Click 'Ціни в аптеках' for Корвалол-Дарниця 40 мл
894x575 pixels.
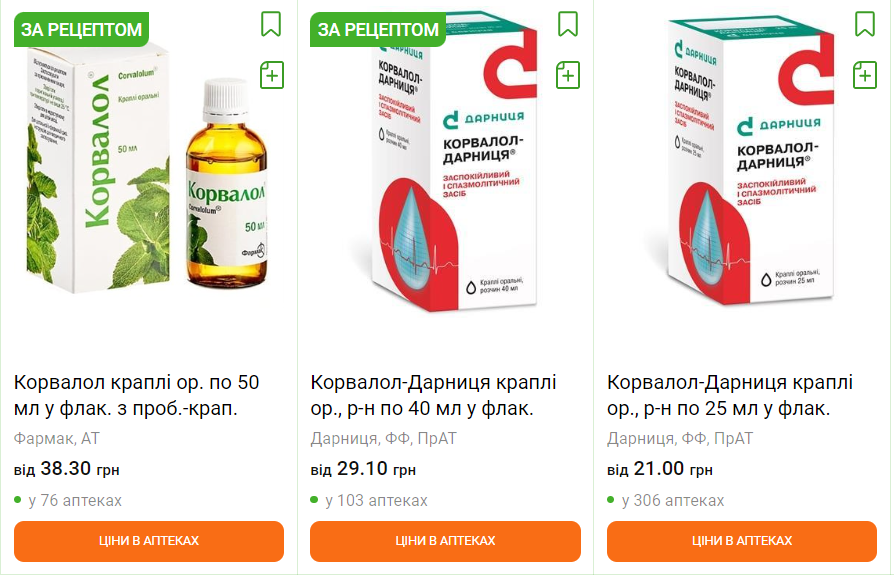click(445, 541)
